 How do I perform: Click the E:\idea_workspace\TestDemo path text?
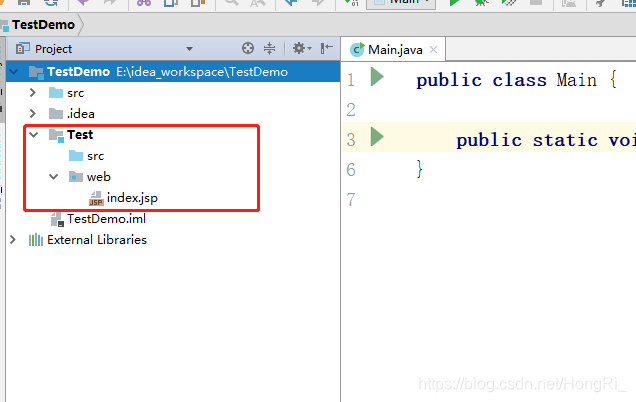point(202,72)
